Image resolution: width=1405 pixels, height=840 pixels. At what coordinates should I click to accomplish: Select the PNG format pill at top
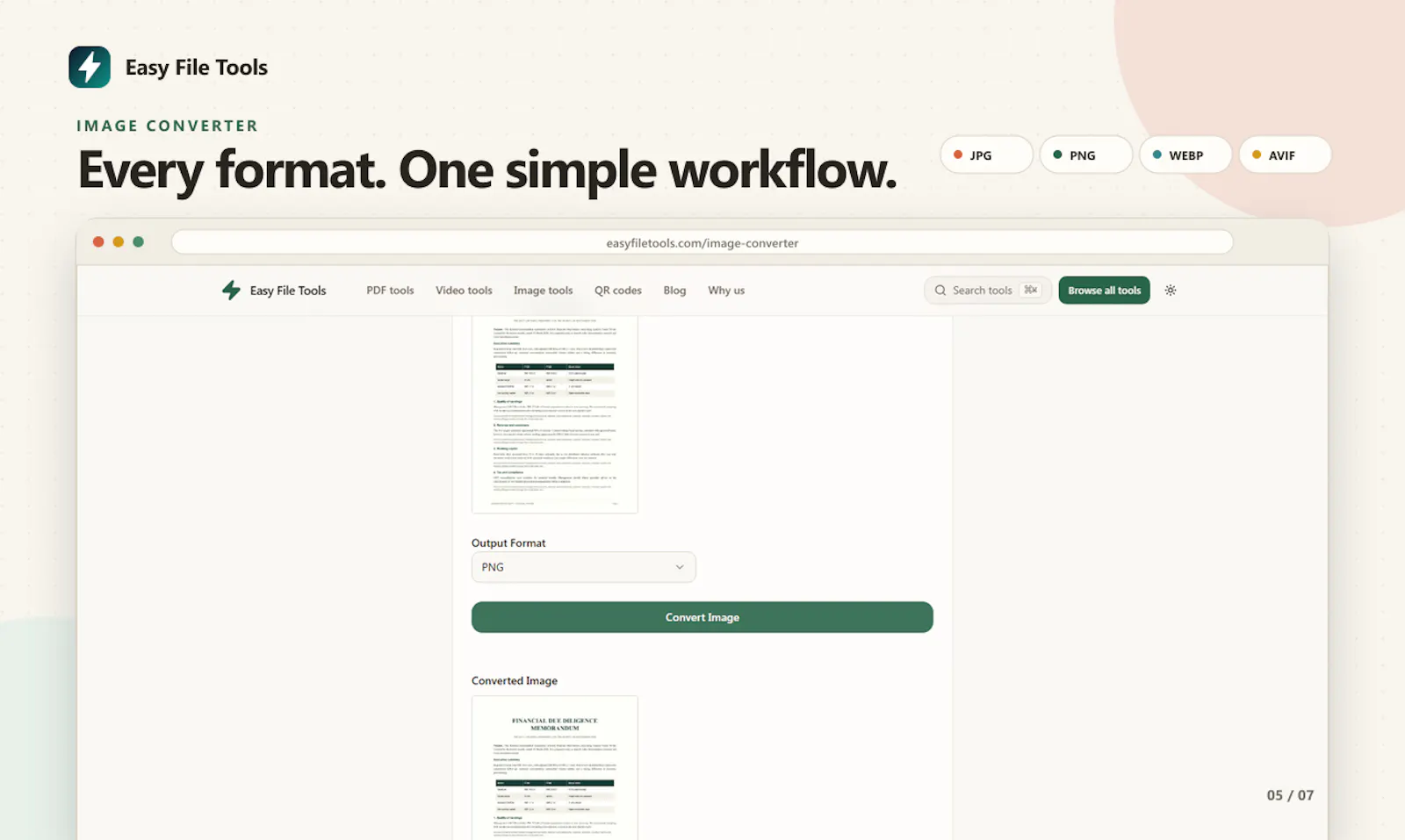[x=1086, y=155]
